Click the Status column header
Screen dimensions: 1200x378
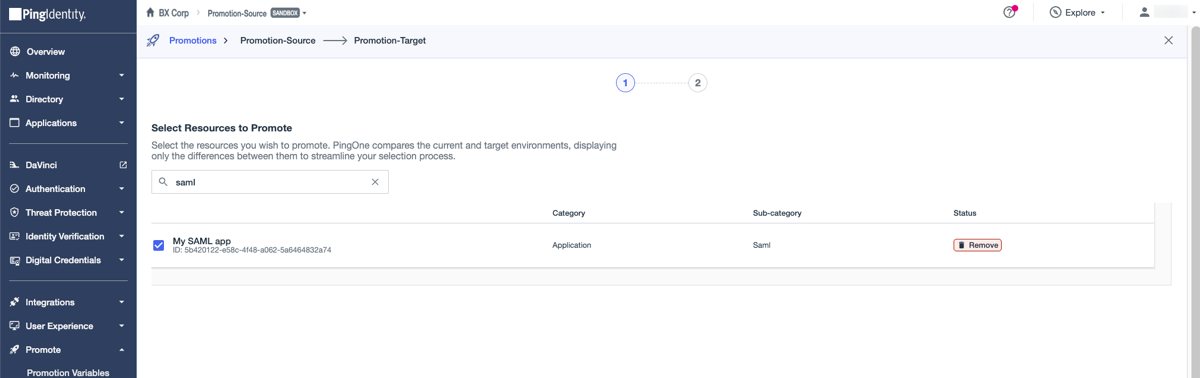click(965, 213)
